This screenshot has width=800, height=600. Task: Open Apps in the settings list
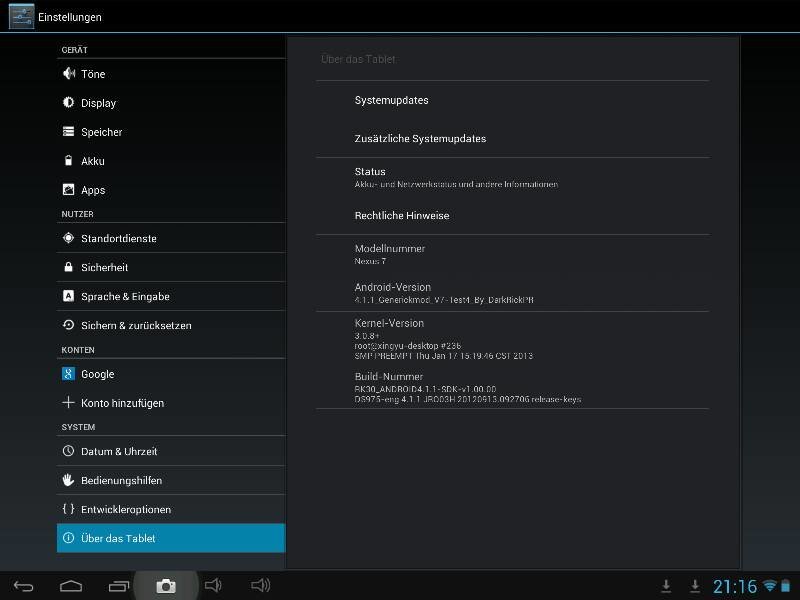tap(171, 190)
